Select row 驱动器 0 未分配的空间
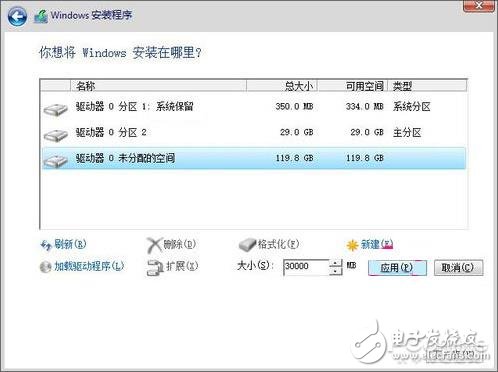498x372 pixels. (254, 158)
